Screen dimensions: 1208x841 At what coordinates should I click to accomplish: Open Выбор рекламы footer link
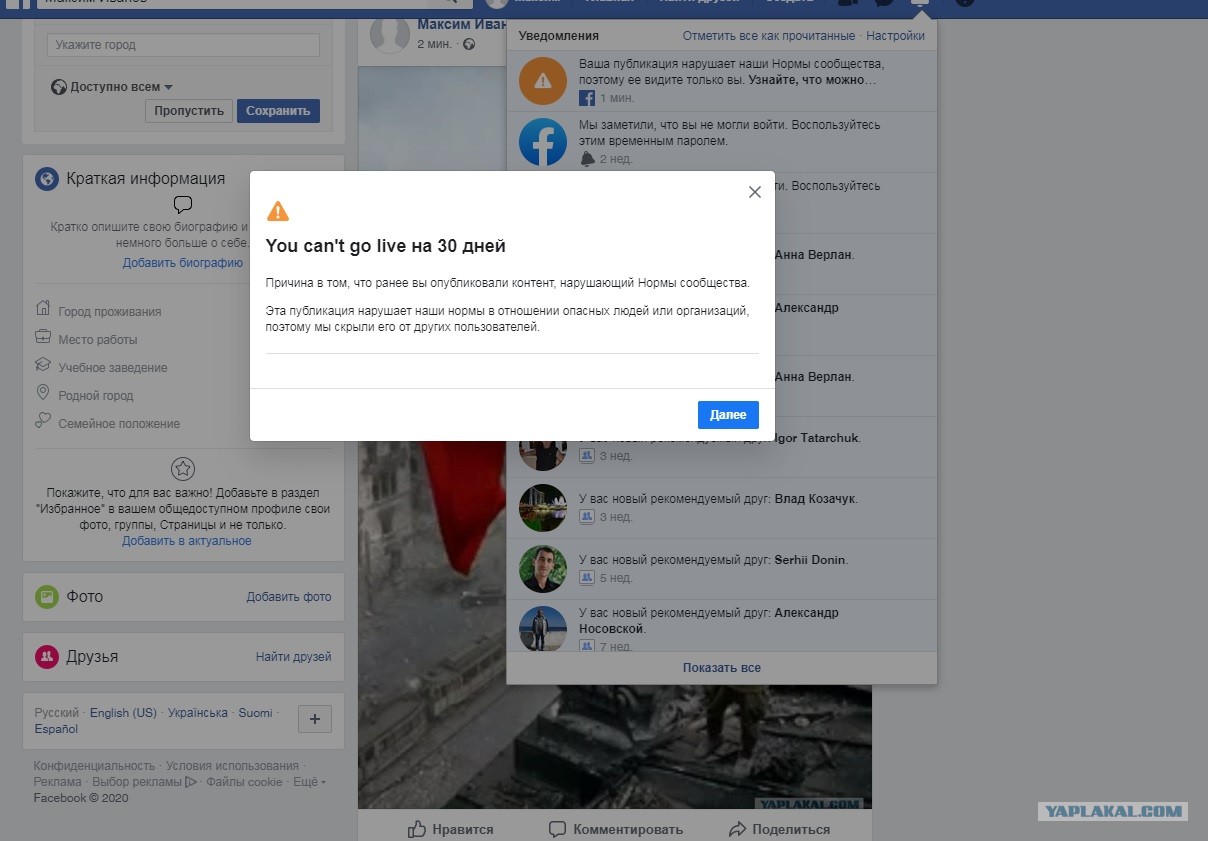point(144,782)
